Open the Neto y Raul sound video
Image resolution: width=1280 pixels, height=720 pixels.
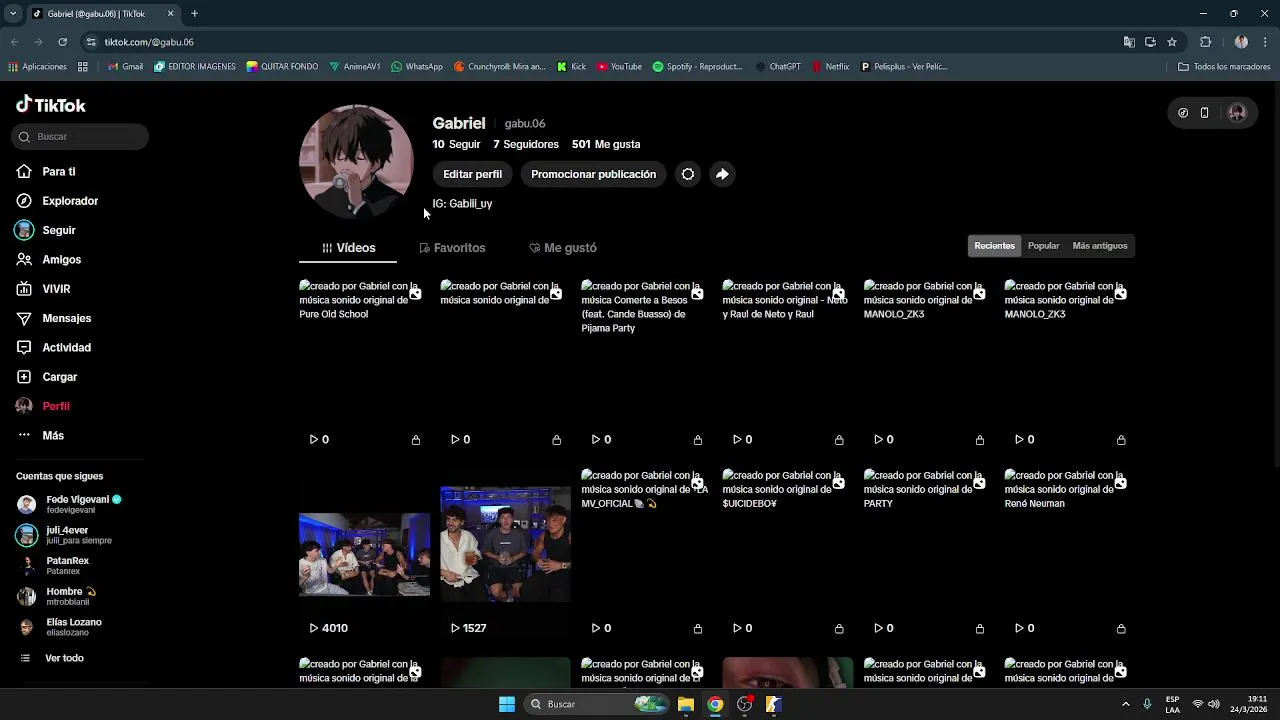[x=787, y=365]
